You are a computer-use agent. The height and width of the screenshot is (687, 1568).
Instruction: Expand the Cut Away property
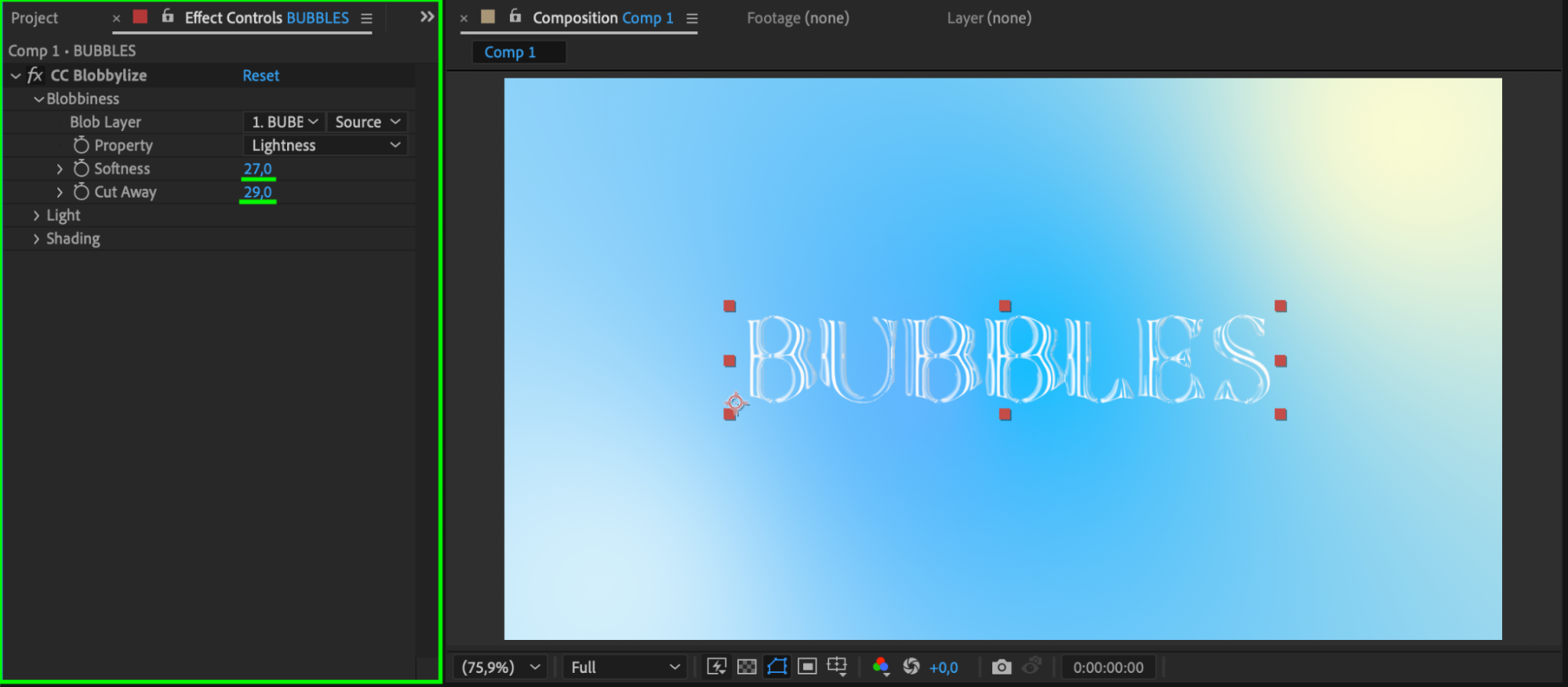pos(60,193)
